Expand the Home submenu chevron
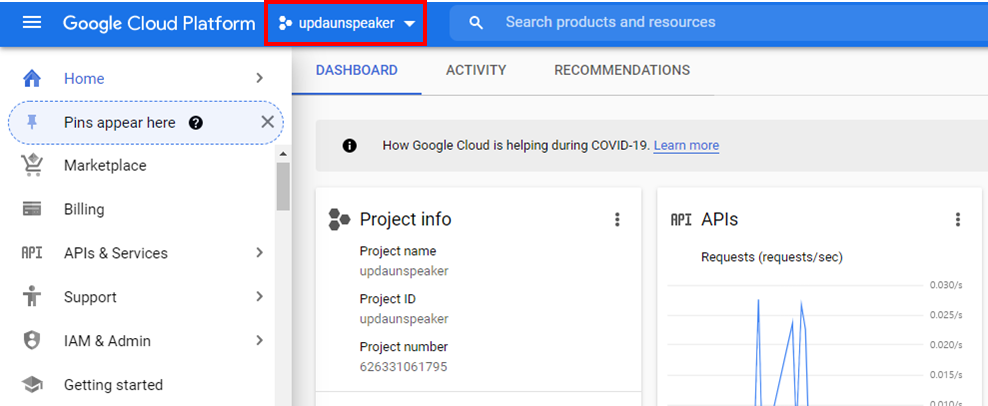This screenshot has width=988, height=406. (260, 78)
